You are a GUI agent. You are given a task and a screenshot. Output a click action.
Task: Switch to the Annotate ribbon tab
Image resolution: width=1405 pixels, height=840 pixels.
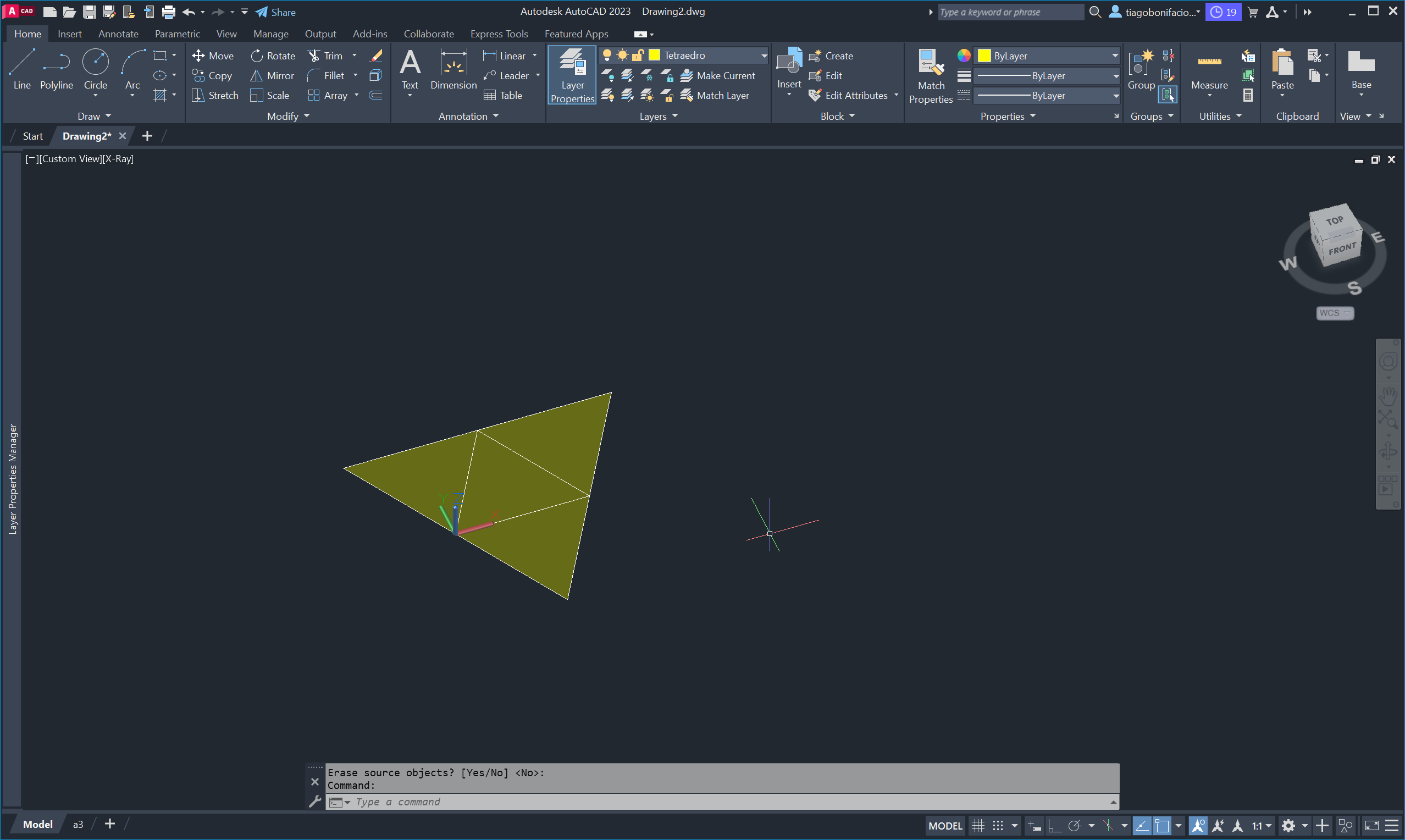click(118, 34)
